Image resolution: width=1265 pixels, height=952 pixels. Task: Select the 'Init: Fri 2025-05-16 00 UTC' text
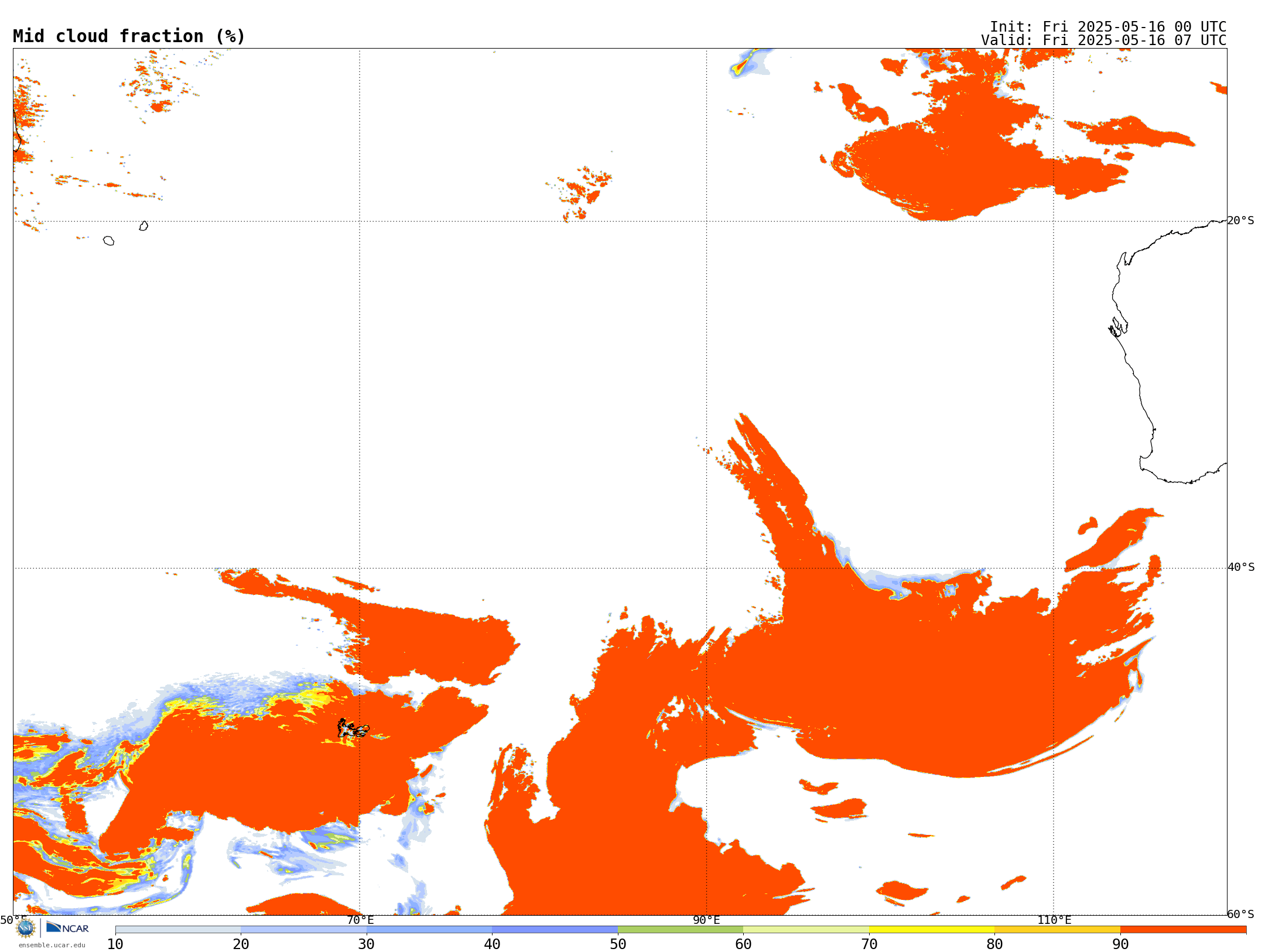(1108, 27)
